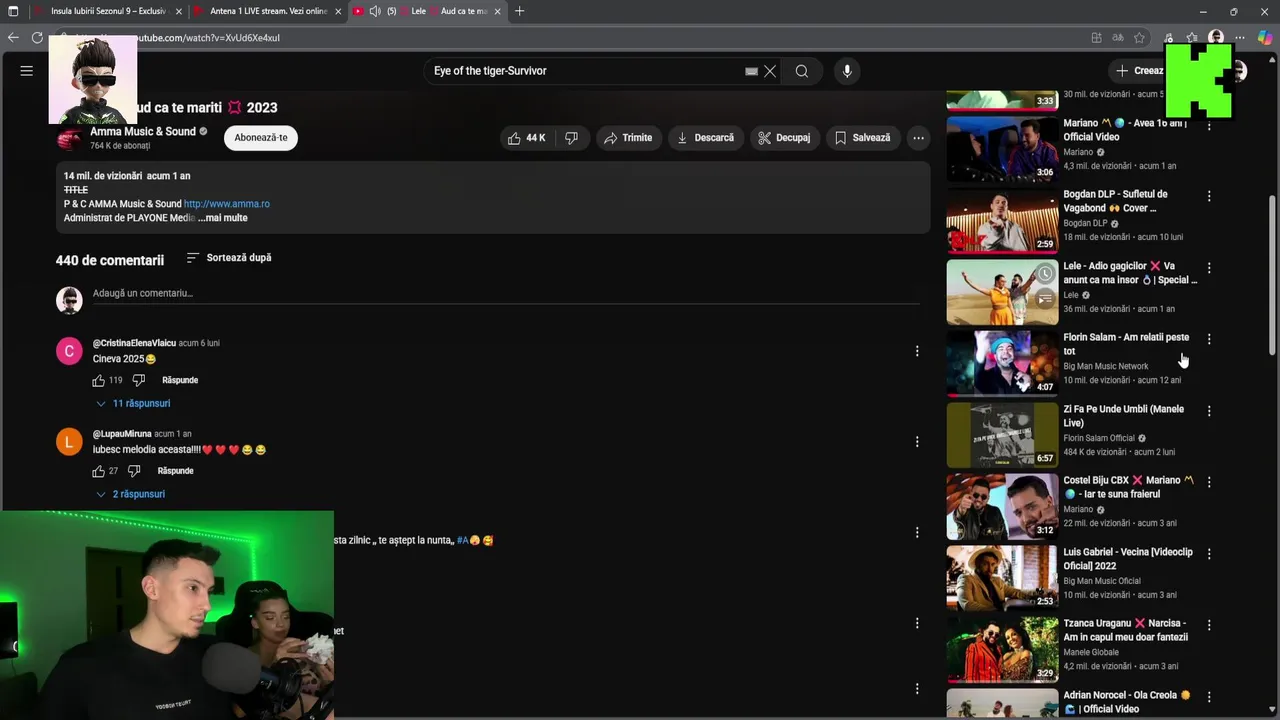Click the Decupaj clip button

click(x=784, y=138)
